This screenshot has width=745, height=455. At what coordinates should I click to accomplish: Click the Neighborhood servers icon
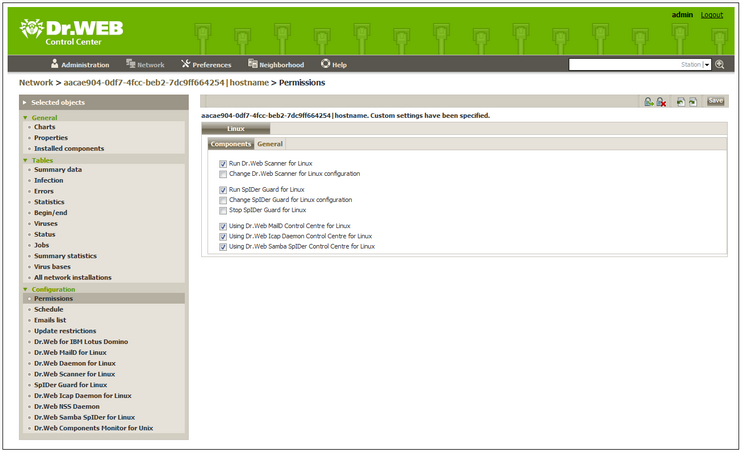(252, 64)
